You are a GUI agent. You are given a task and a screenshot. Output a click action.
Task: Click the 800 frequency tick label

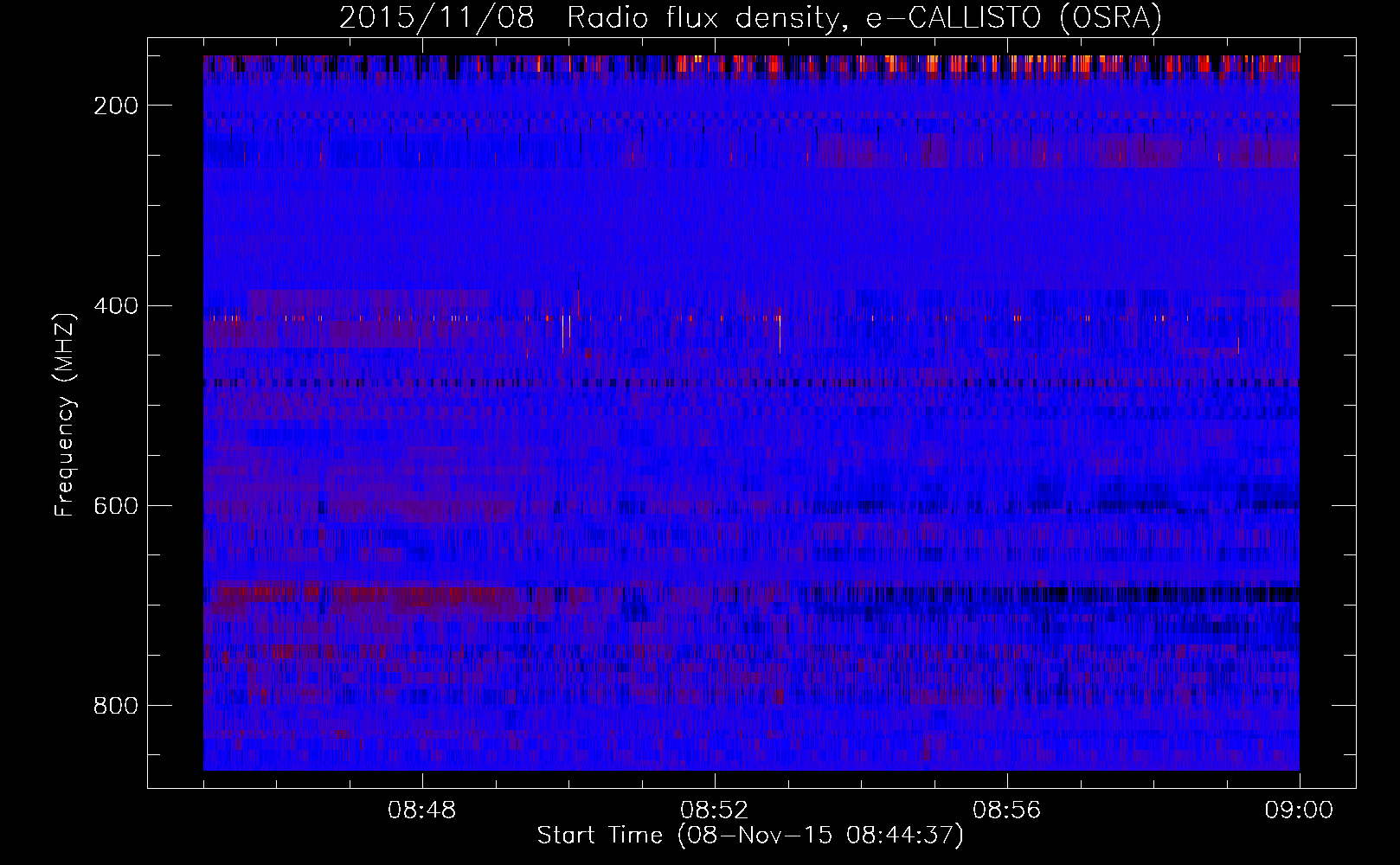point(115,706)
